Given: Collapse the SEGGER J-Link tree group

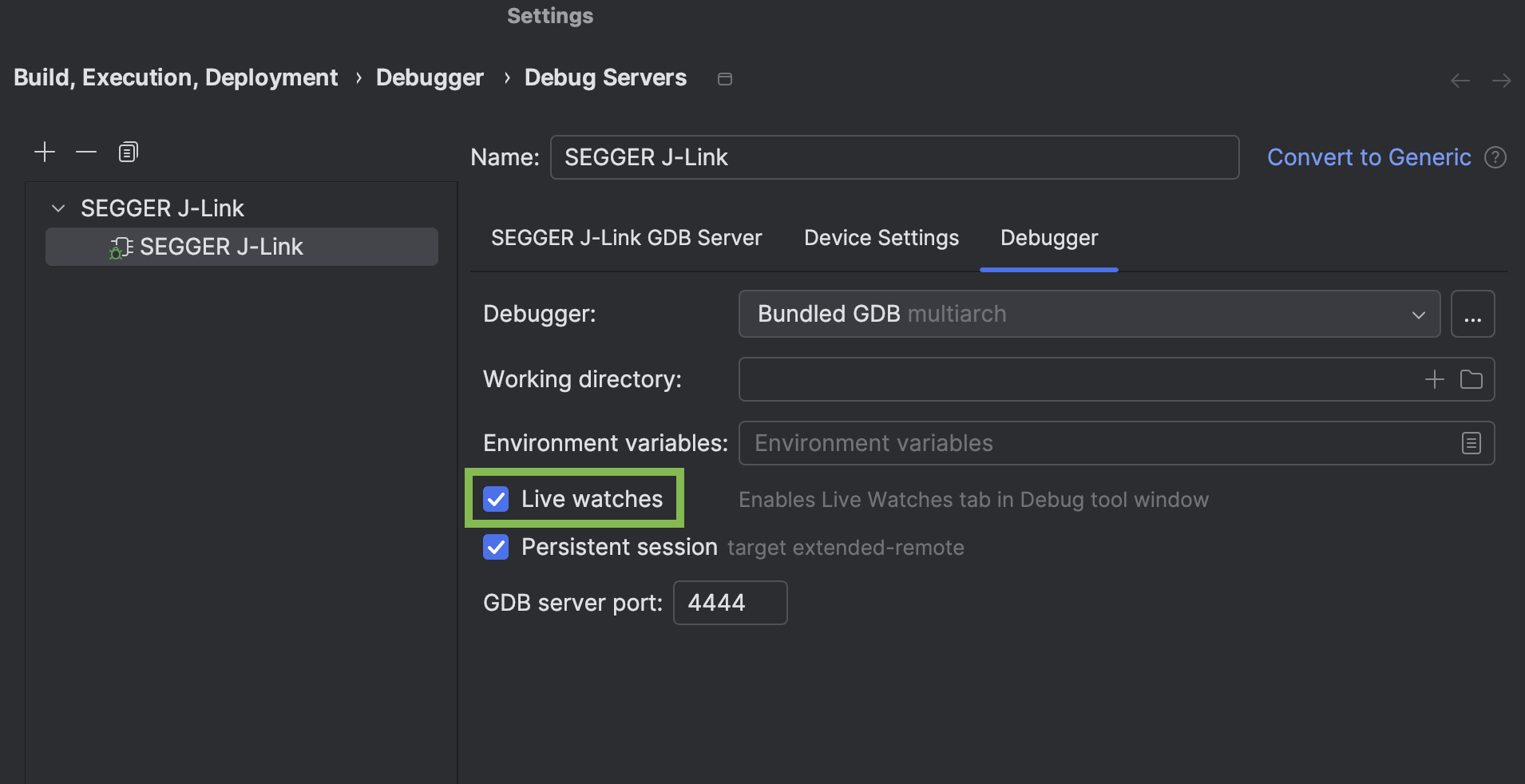Looking at the screenshot, I should coord(57,208).
